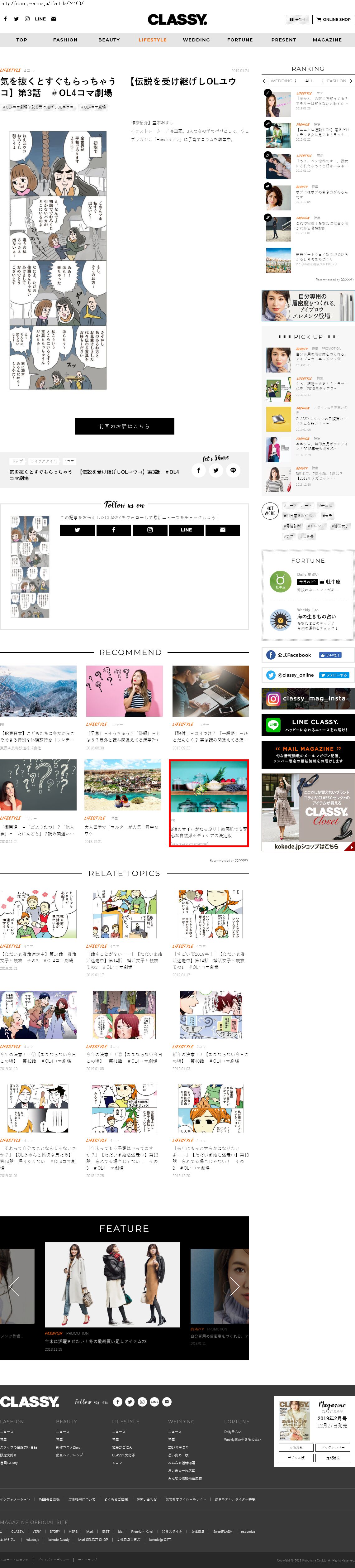This screenshot has width=355, height=1568.
Task: Click the 前回のお話はこちら button
Action: [124, 426]
